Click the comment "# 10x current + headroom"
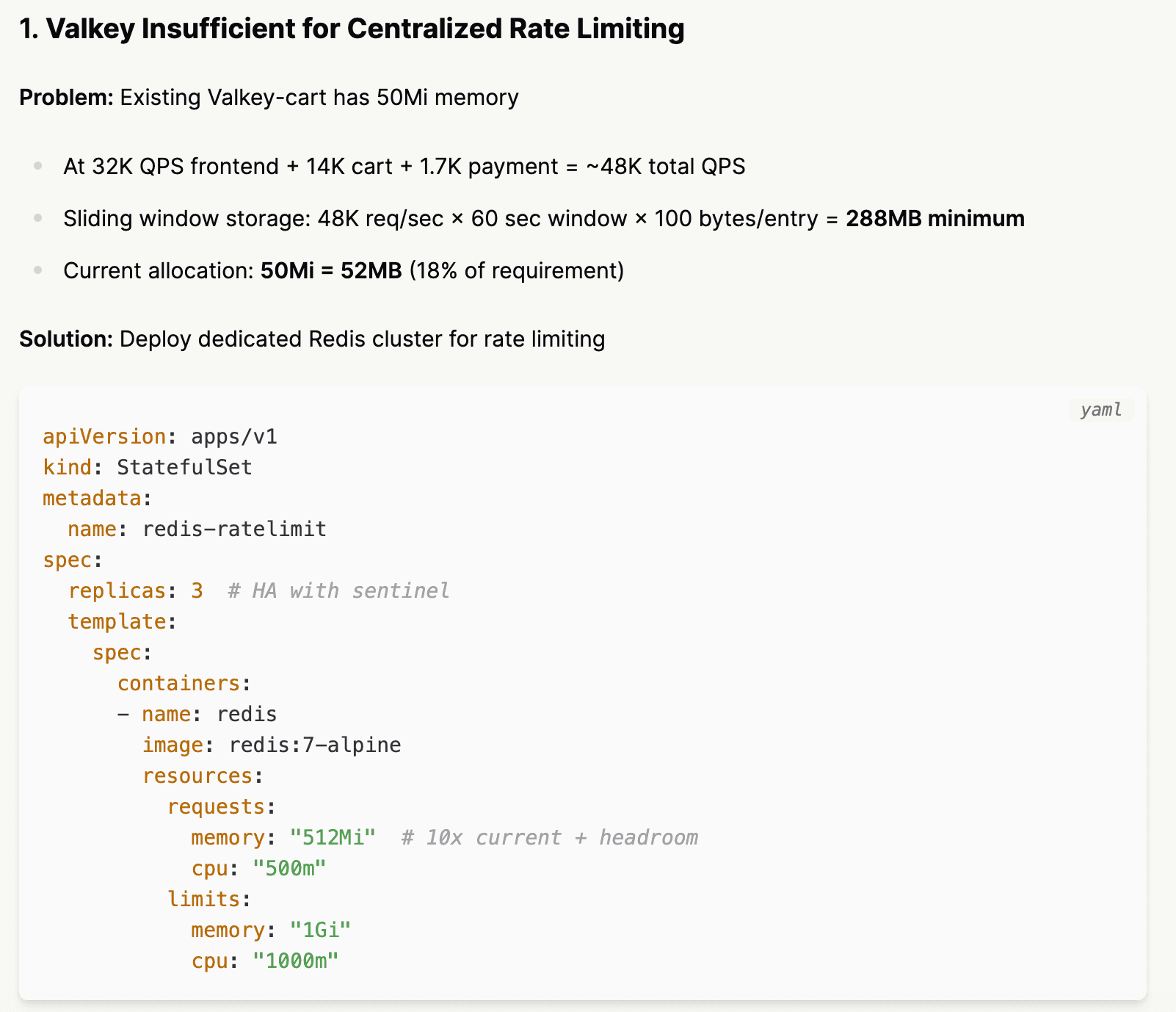 [550, 838]
